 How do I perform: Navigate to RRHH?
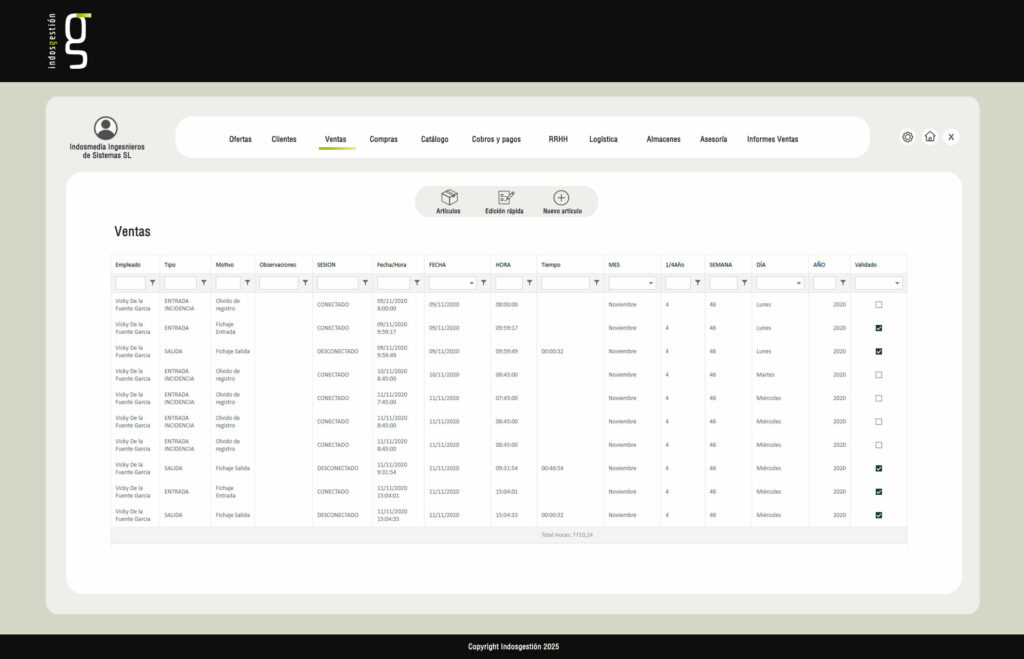[558, 139]
